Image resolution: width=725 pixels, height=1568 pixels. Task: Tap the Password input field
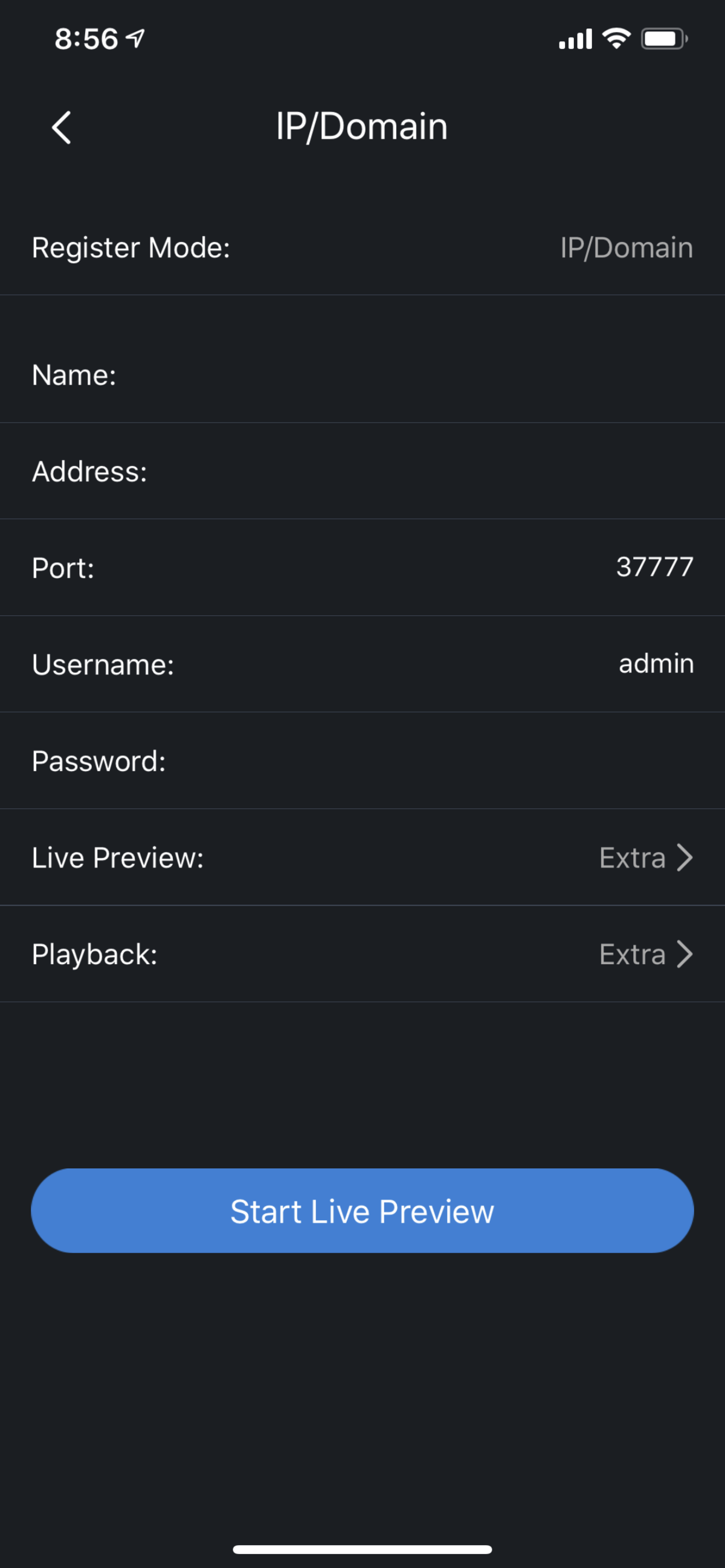(427, 761)
